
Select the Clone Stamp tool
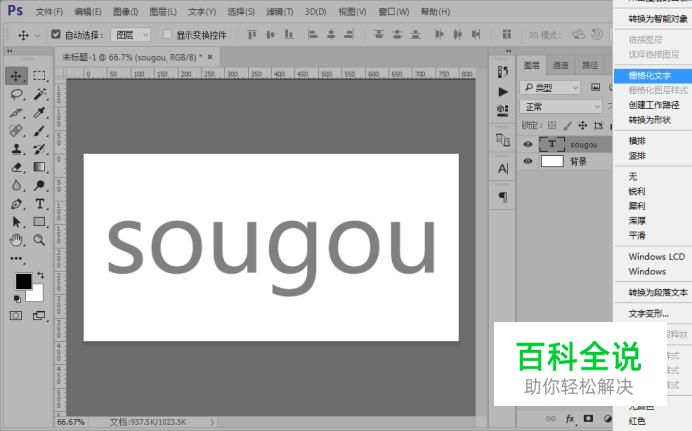[16, 149]
